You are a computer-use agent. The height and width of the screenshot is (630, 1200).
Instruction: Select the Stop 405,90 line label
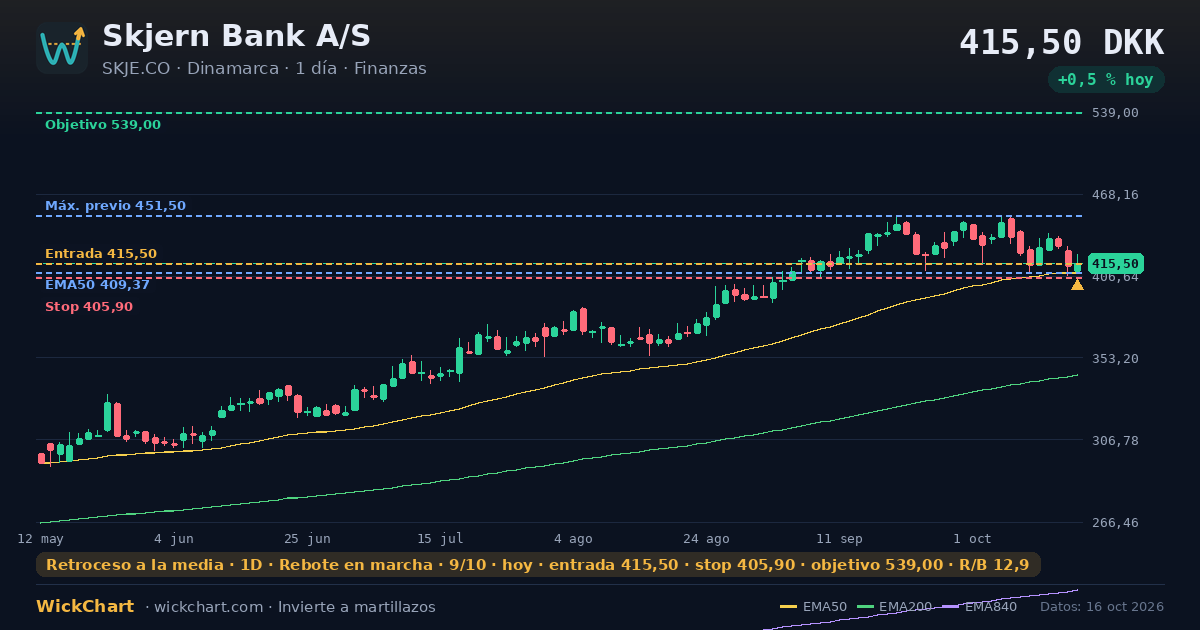[x=89, y=307]
